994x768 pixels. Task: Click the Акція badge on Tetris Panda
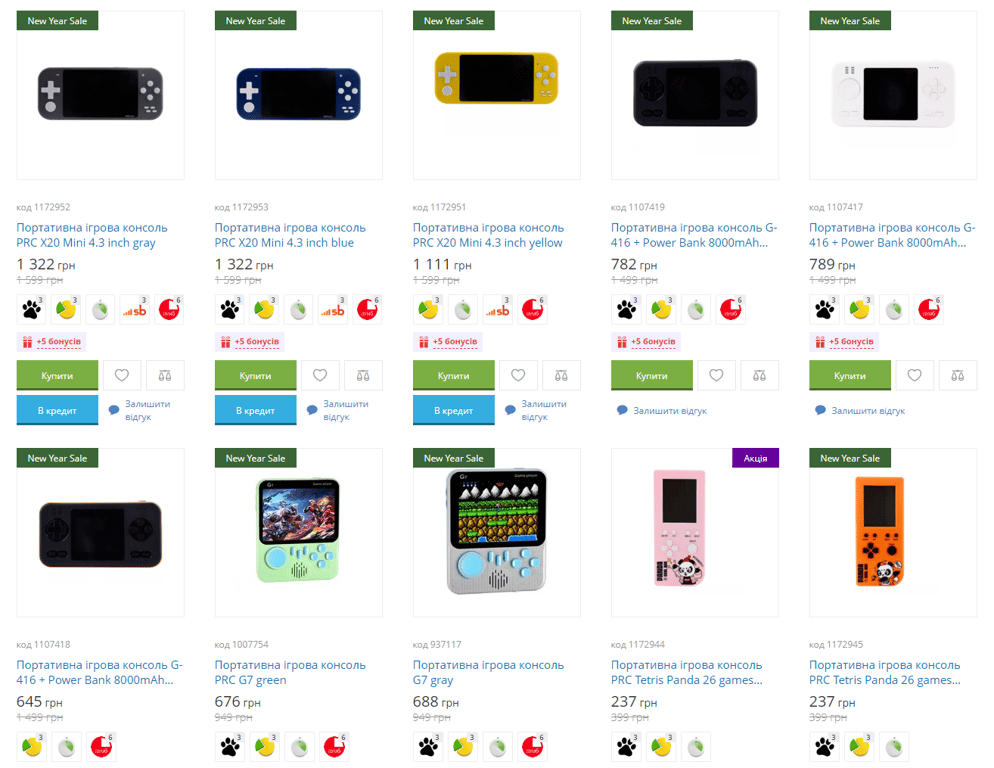click(755, 458)
